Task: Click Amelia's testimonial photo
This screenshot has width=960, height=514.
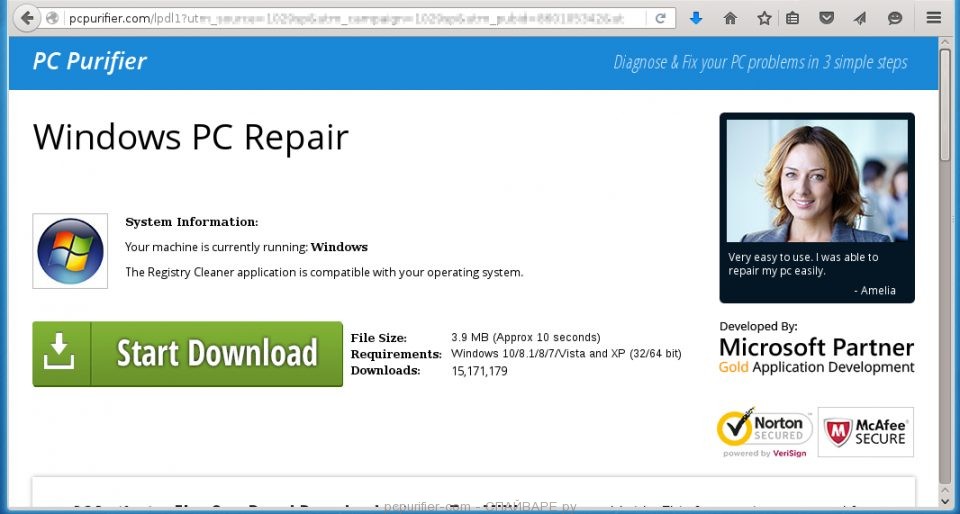Action: pyautogui.click(x=816, y=181)
